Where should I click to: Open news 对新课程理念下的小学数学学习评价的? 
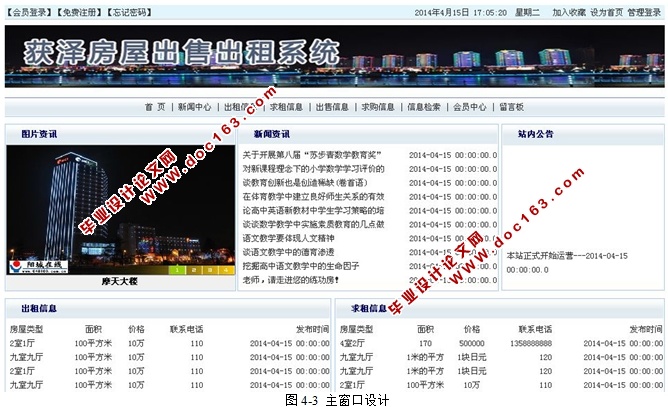pyautogui.click(x=314, y=169)
